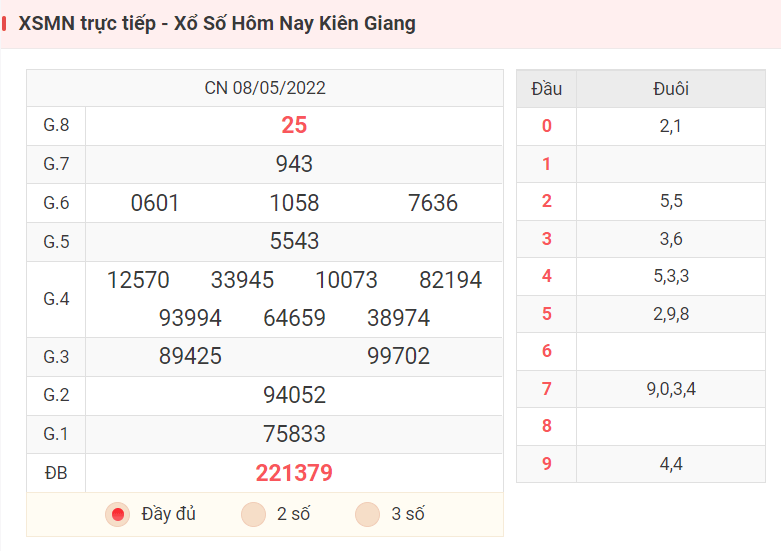Click the G.3 number 99702
Image resolution: width=781 pixels, height=551 pixels.
(398, 356)
